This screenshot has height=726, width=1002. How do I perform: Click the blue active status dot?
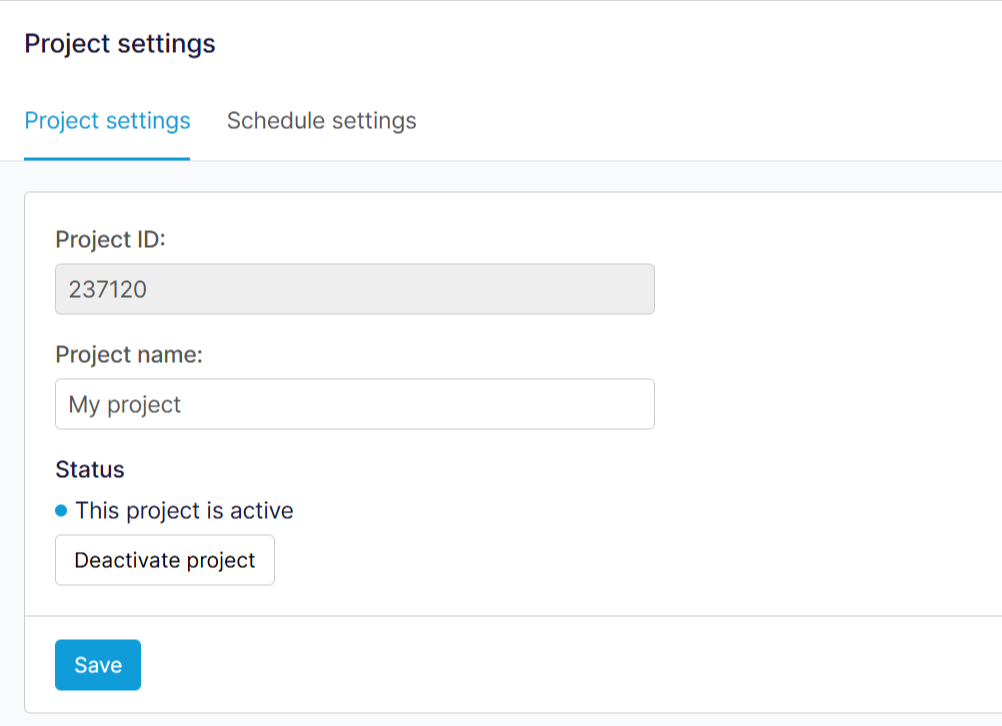[x=61, y=511]
